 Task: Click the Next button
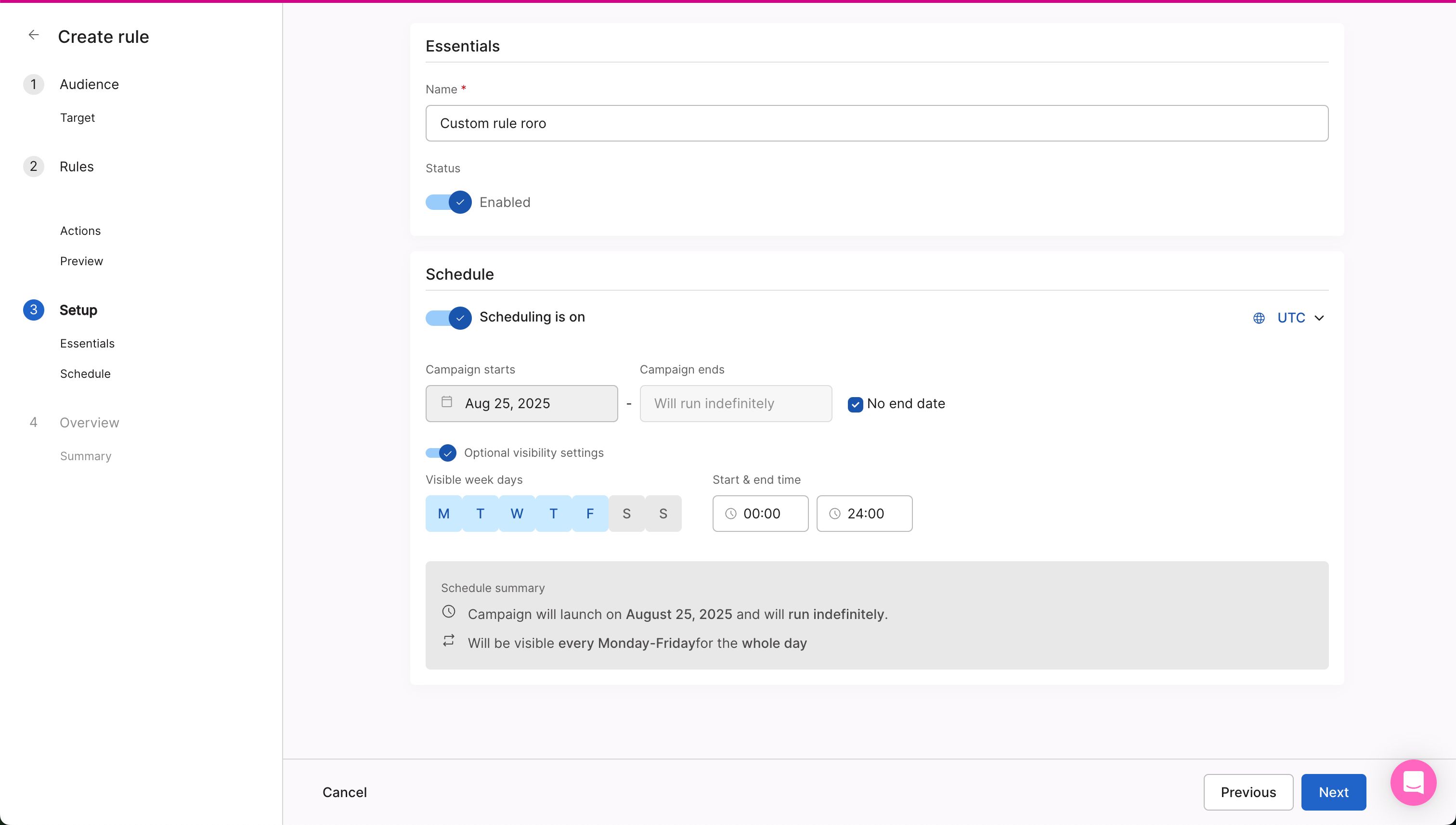click(x=1333, y=792)
